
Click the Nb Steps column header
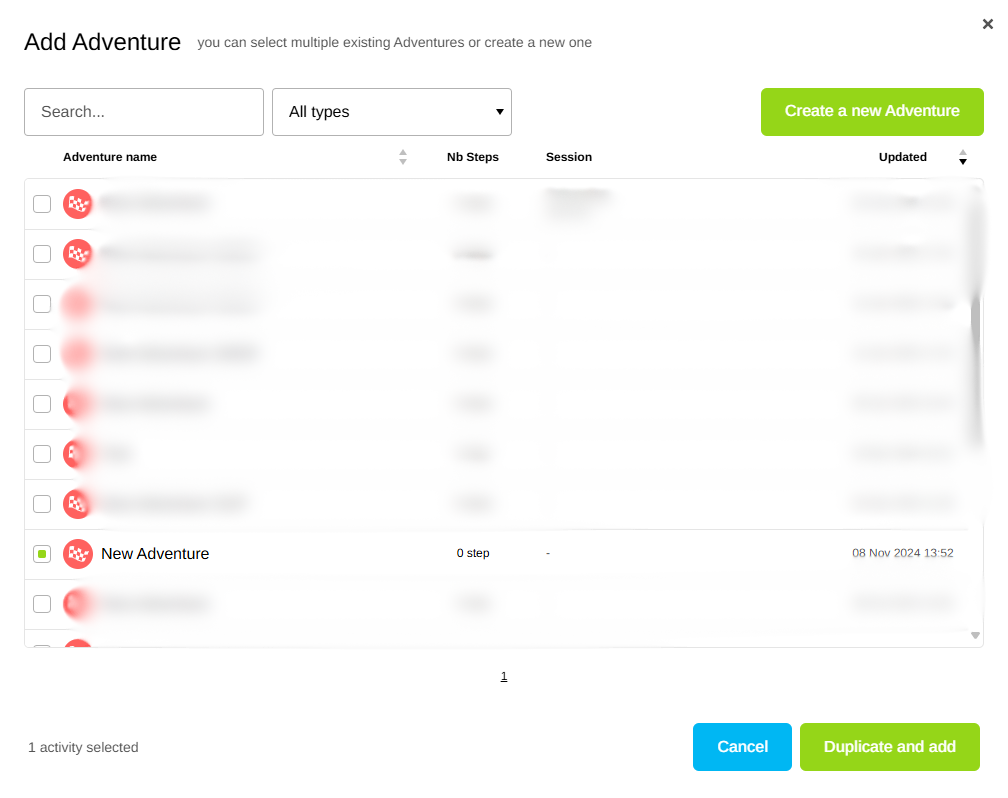coord(472,157)
